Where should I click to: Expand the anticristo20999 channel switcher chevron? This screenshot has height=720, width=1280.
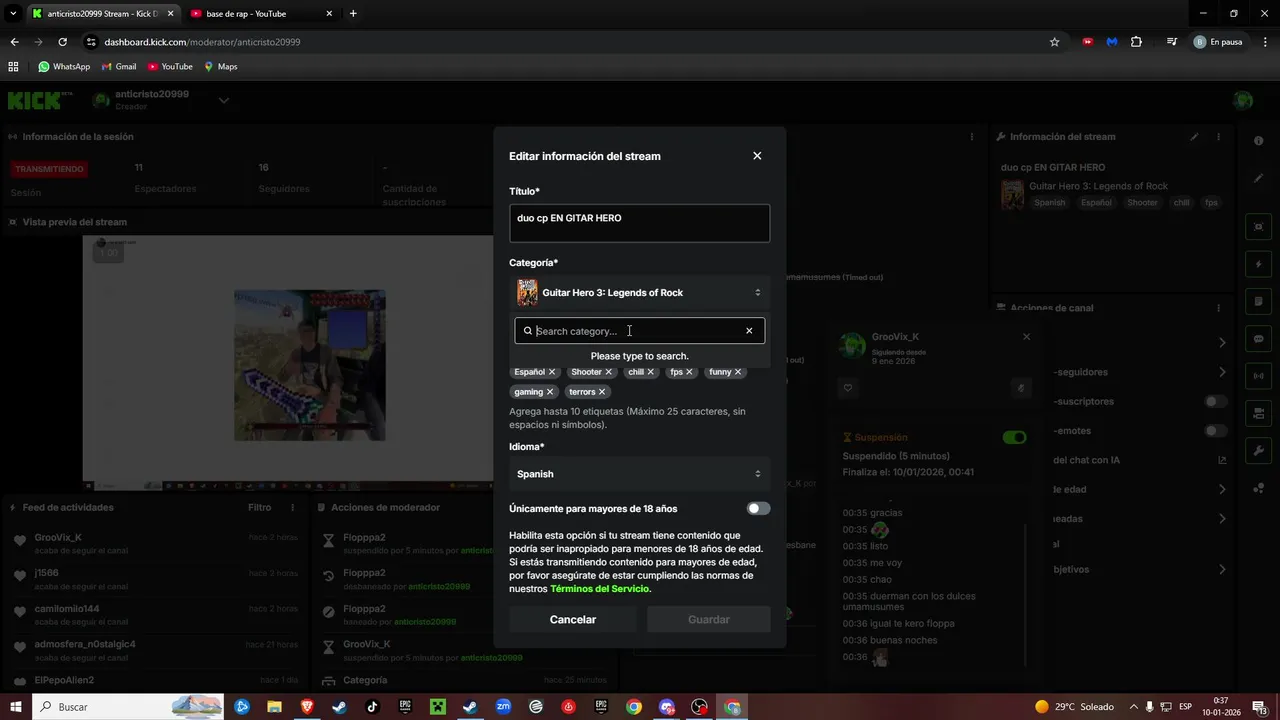coord(224,100)
